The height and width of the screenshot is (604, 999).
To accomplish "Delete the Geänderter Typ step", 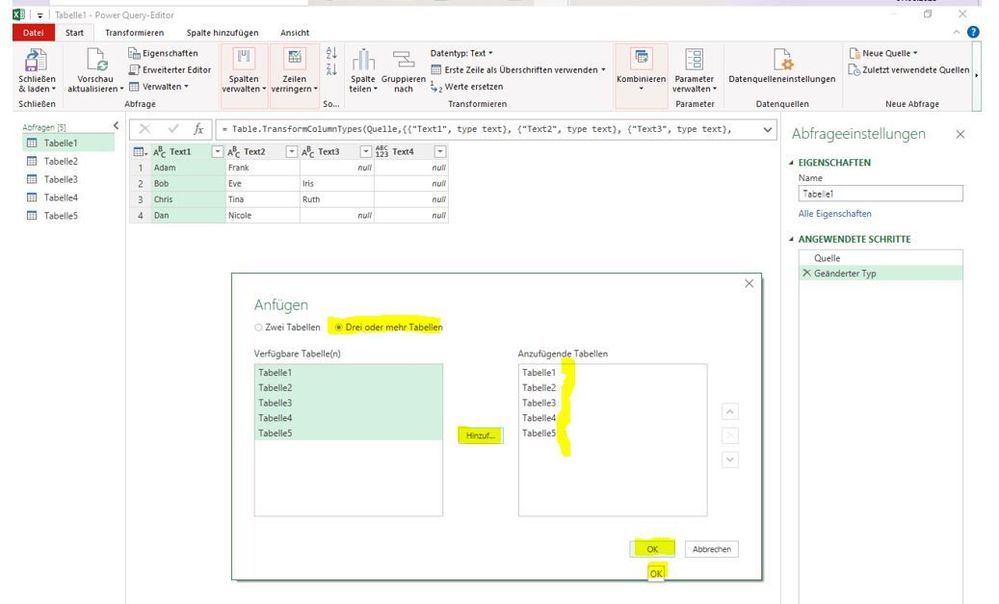I will pos(807,273).
